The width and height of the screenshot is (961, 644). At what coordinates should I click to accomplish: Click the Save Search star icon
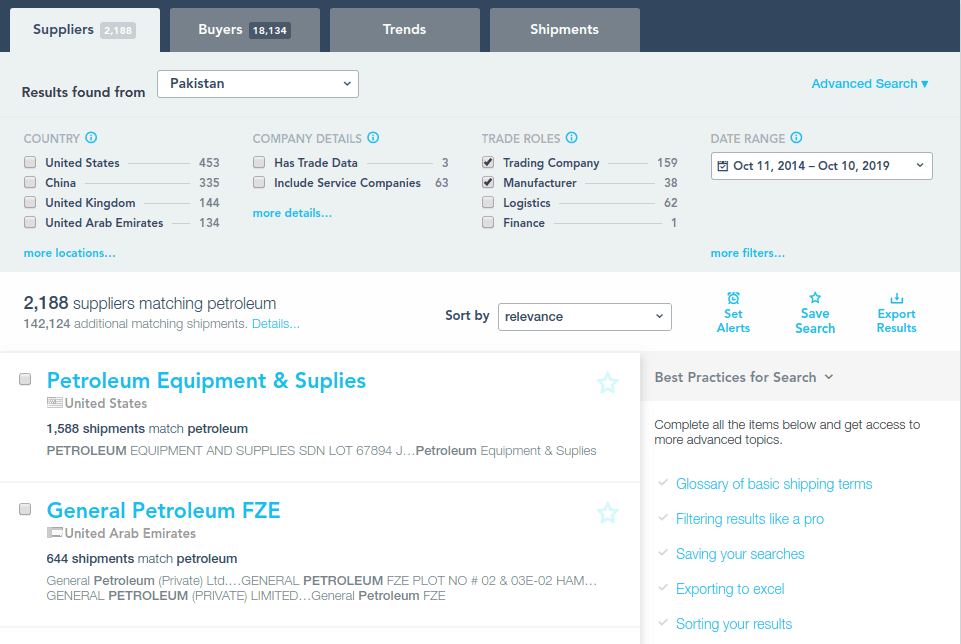click(815, 298)
